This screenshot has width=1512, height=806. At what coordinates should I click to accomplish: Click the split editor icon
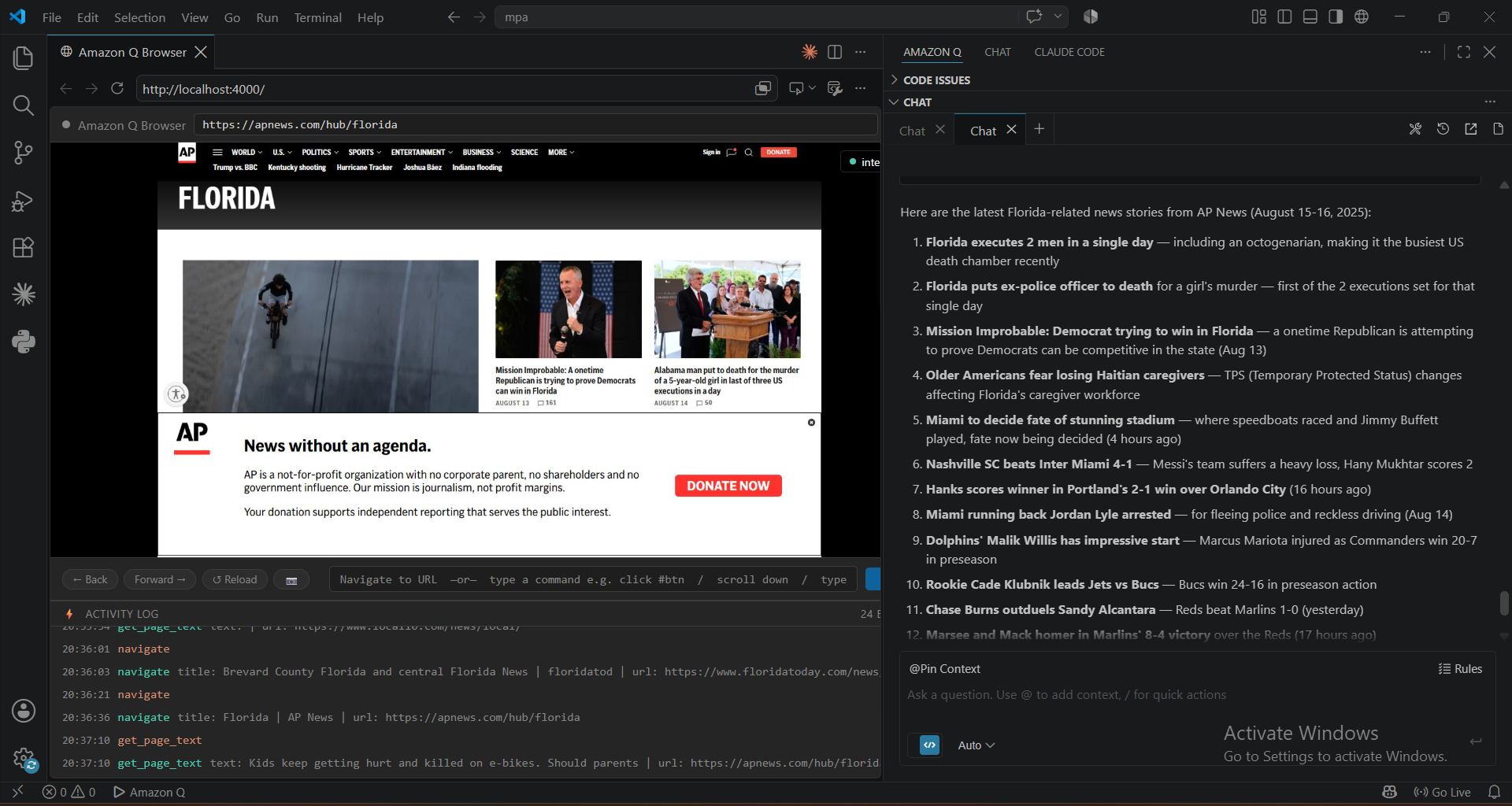coord(835,52)
